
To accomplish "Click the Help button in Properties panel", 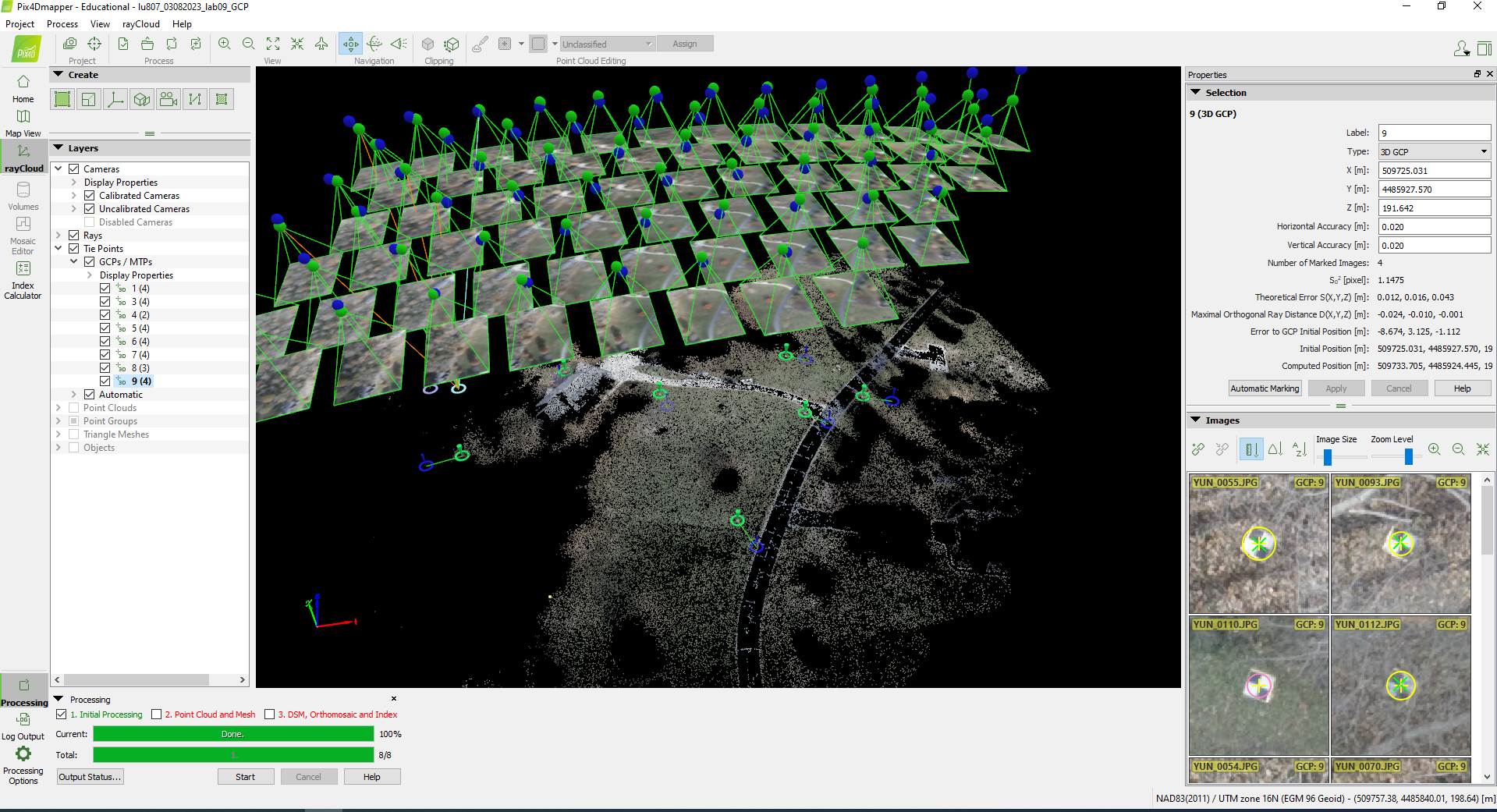I will tap(1463, 388).
